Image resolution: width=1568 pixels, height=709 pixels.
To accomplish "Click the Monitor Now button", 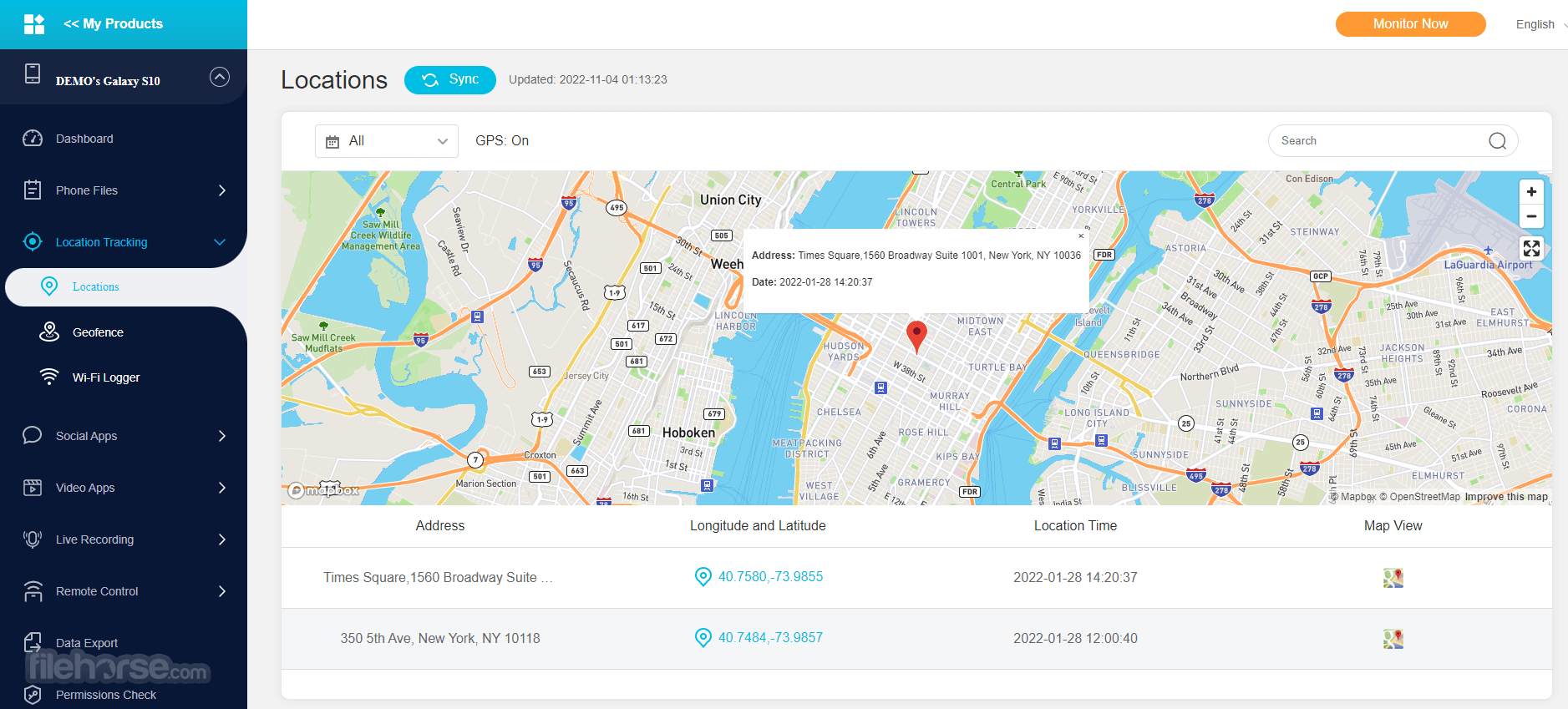I will [x=1410, y=24].
